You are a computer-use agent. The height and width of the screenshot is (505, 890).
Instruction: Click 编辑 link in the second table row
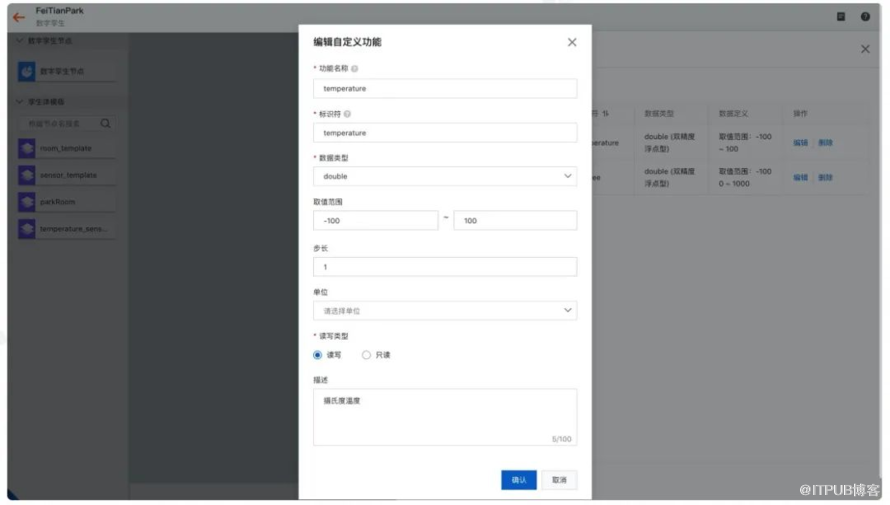(x=800, y=178)
